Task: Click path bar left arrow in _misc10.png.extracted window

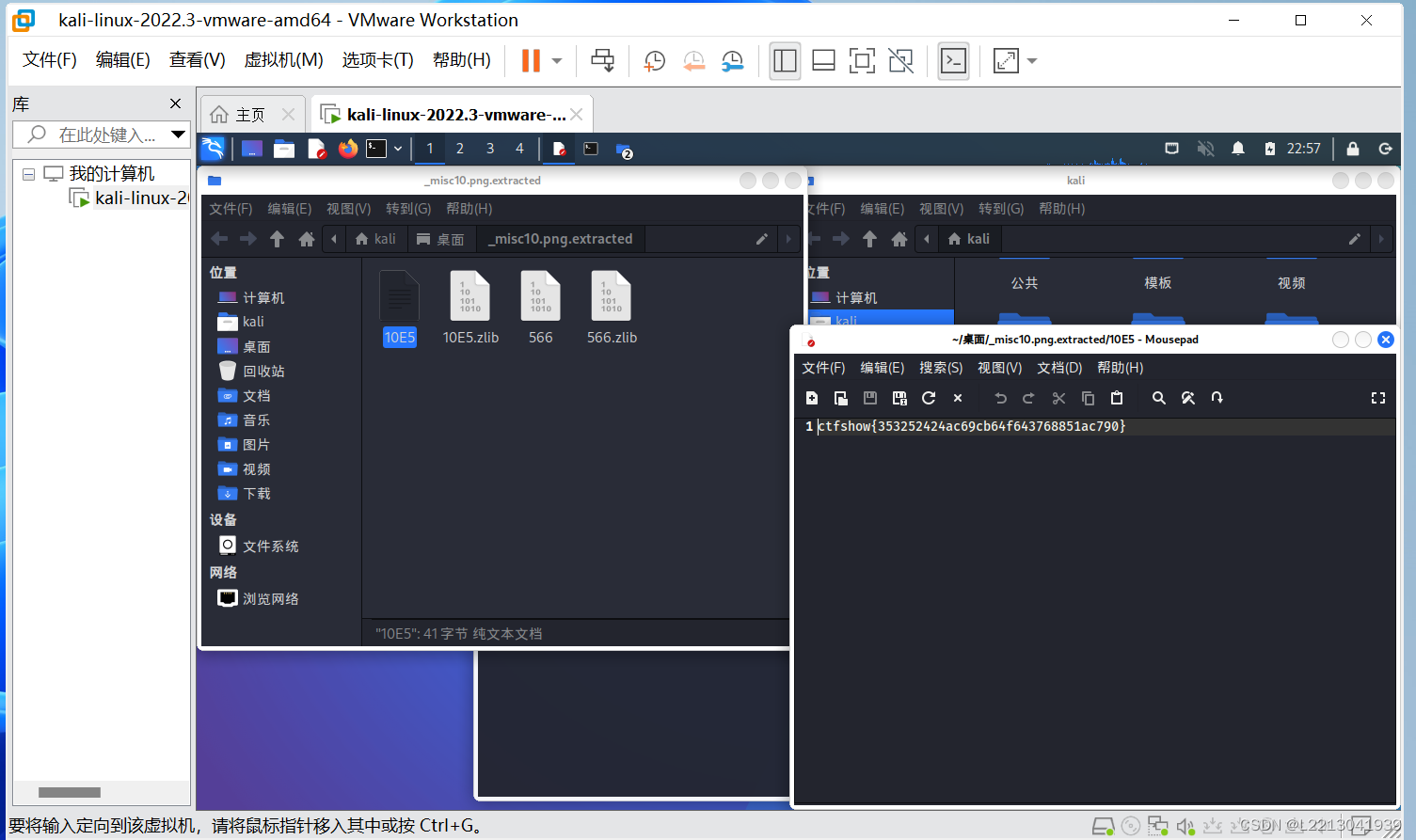Action: click(334, 239)
